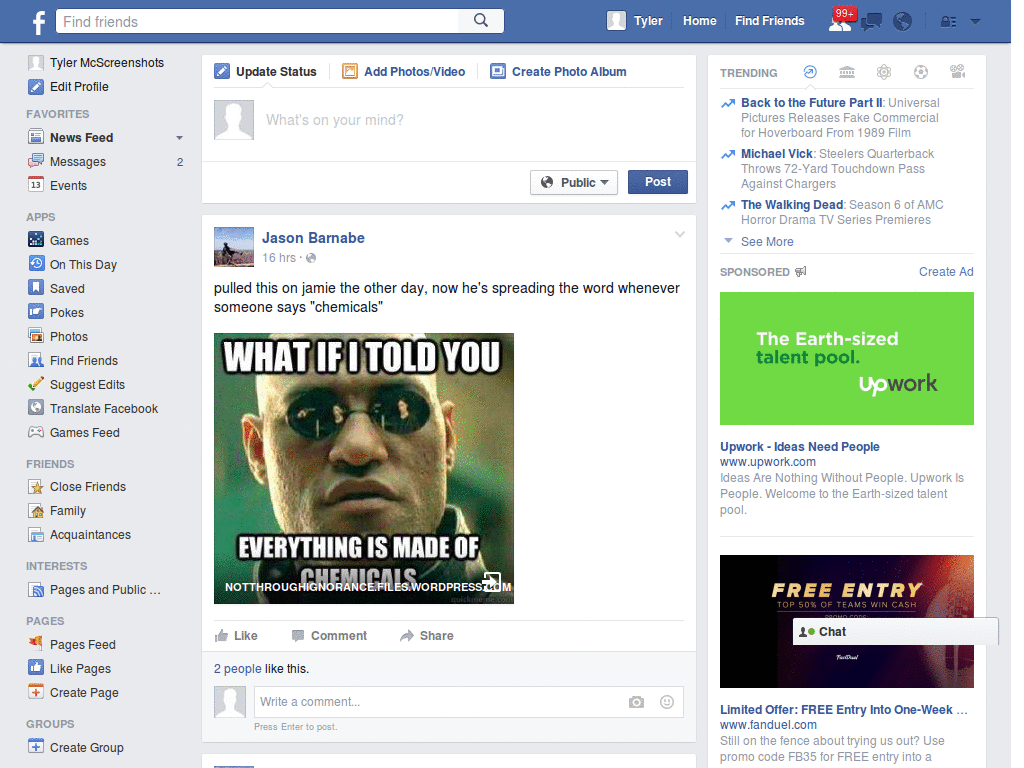Select the Top Trends trending tab
This screenshot has width=1024, height=768.
coord(810,72)
